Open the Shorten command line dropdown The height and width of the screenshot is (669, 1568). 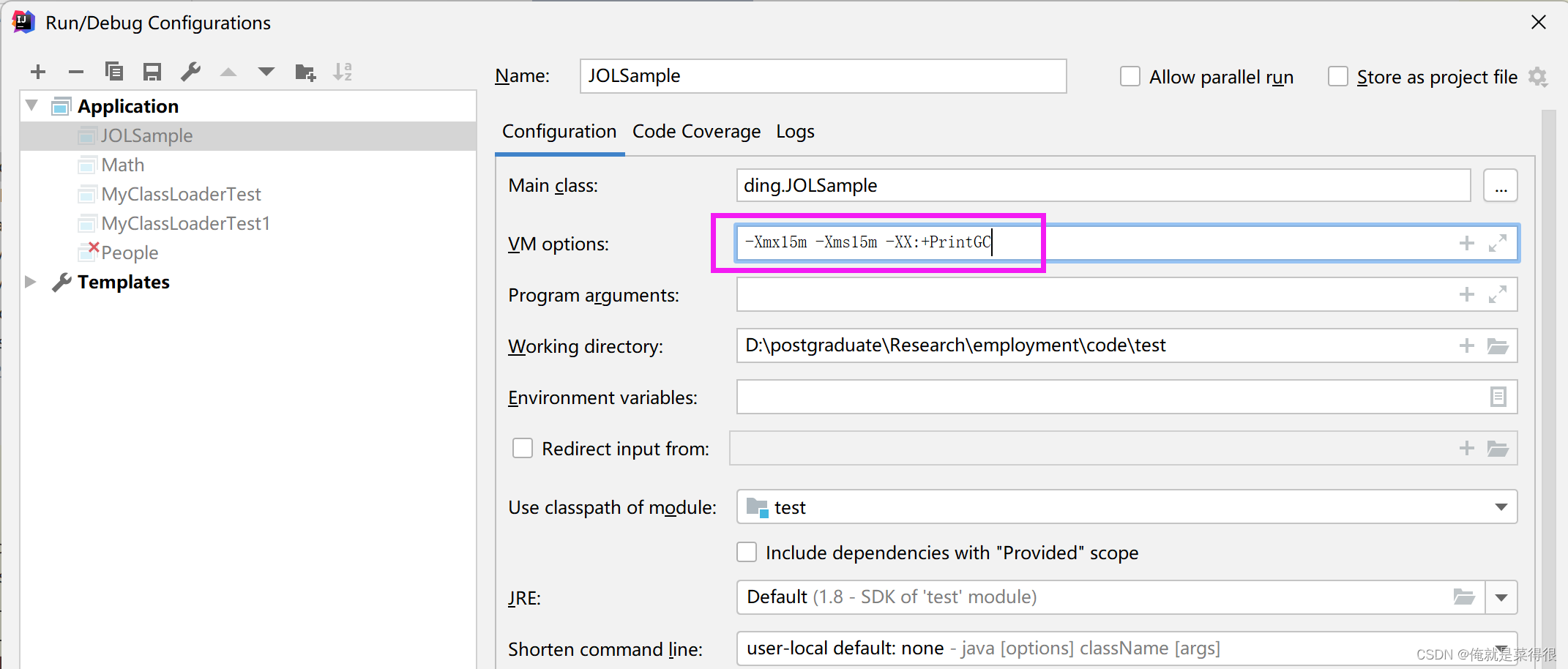click(x=1501, y=649)
